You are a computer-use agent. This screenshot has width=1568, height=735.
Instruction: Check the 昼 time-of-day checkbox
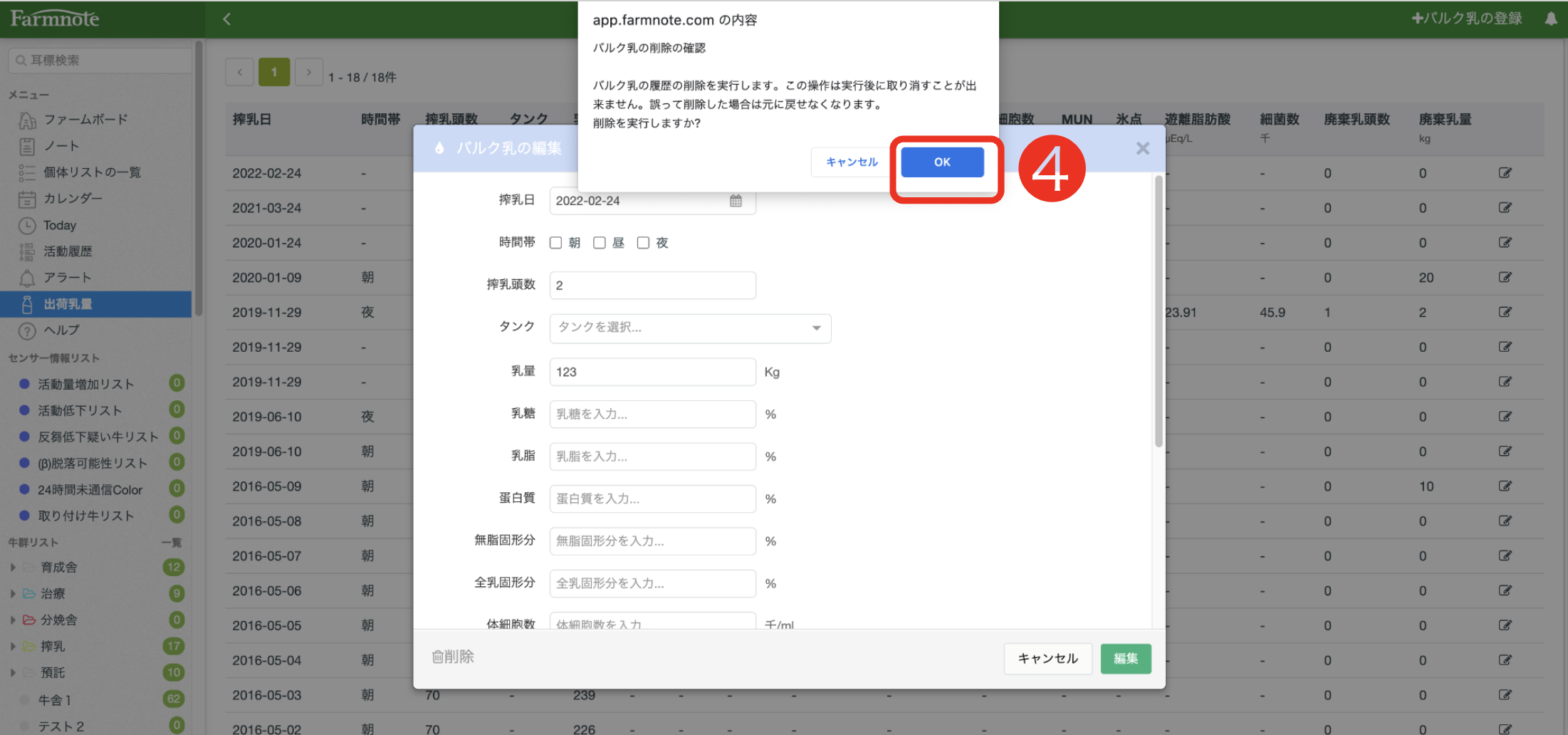tap(600, 243)
